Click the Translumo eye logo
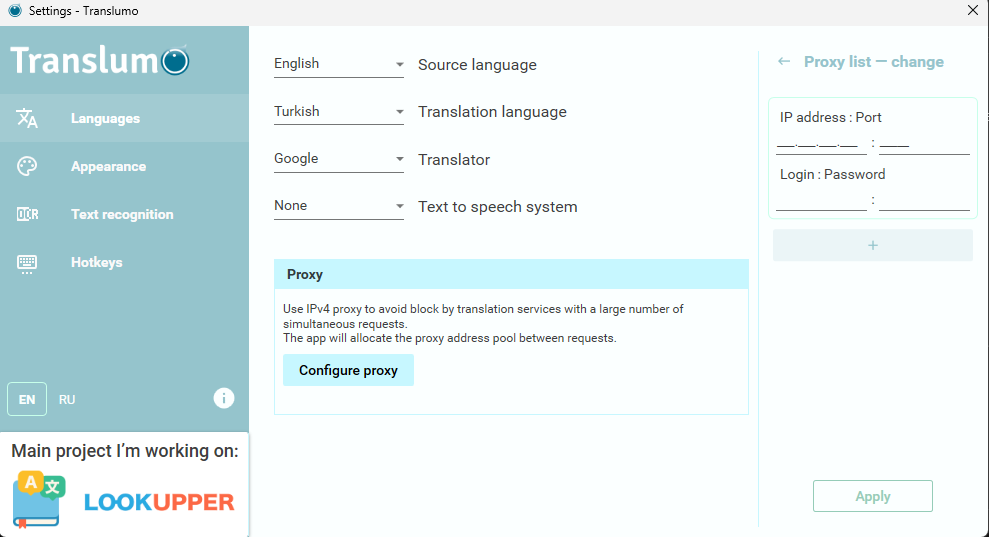 pos(175,61)
